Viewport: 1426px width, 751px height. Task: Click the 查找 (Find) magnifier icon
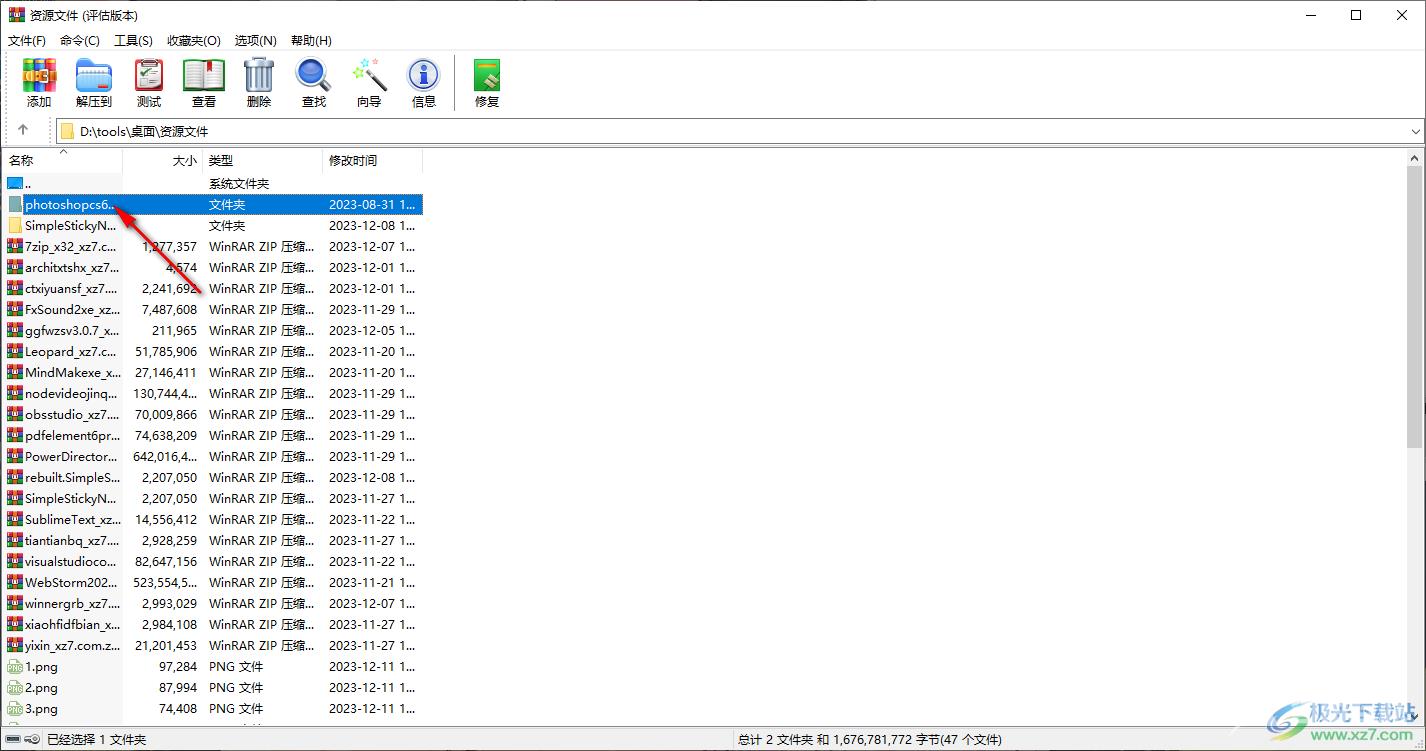[x=314, y=76]
